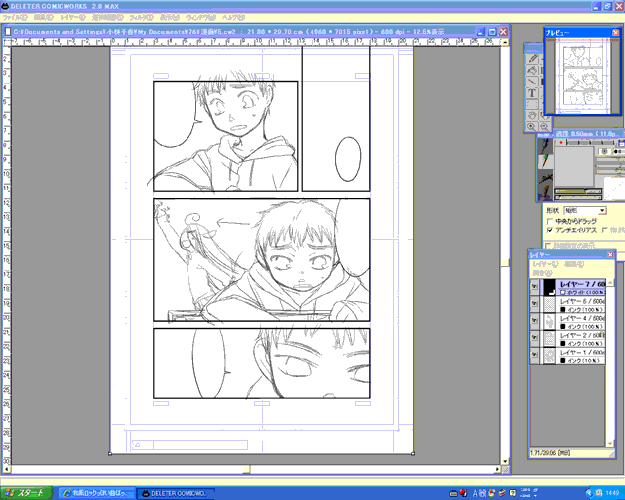Switch to the Internet Explorer taskbar window
625x500 pixels.
96,493
